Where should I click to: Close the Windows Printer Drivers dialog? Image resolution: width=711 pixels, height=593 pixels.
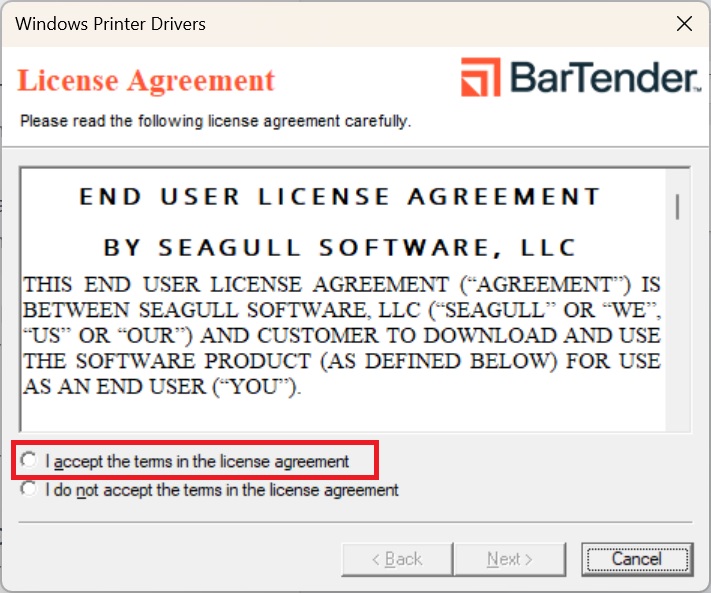(x=684, y=23)
